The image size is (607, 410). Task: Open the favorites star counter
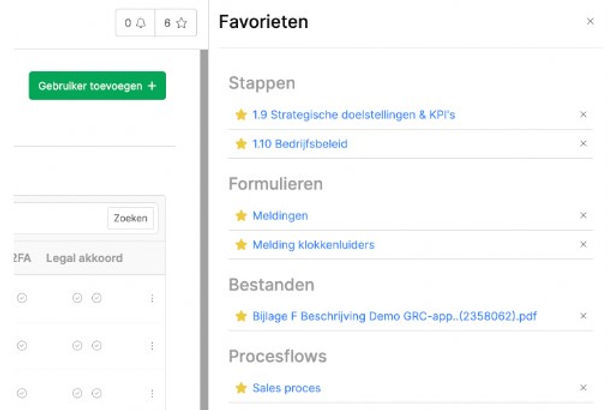pyautogui.click(x=175, y=22)
